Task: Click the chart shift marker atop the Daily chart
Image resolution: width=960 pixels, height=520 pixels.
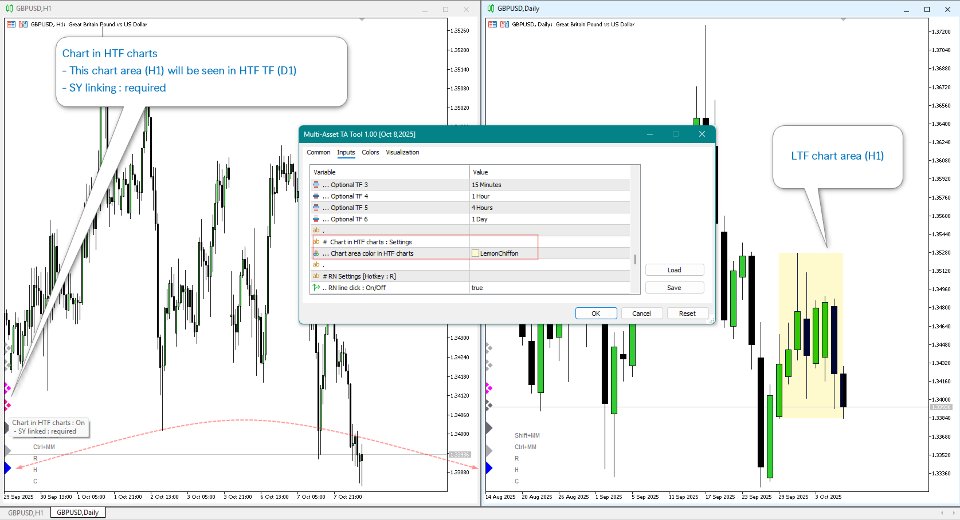Action: point(843,20)
